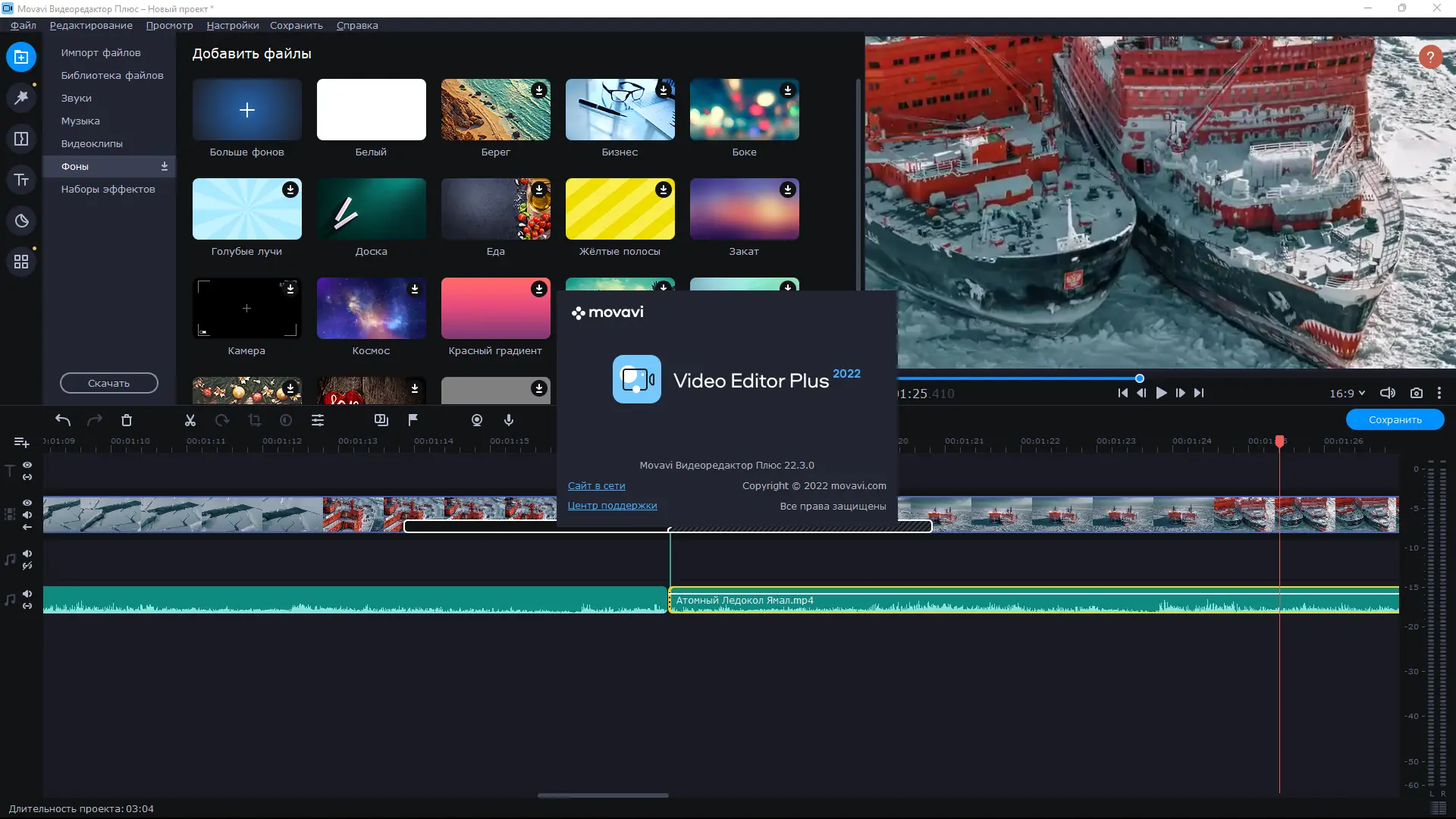
Task: Hide the video track with its eye icon
Action: coord(27,503)
